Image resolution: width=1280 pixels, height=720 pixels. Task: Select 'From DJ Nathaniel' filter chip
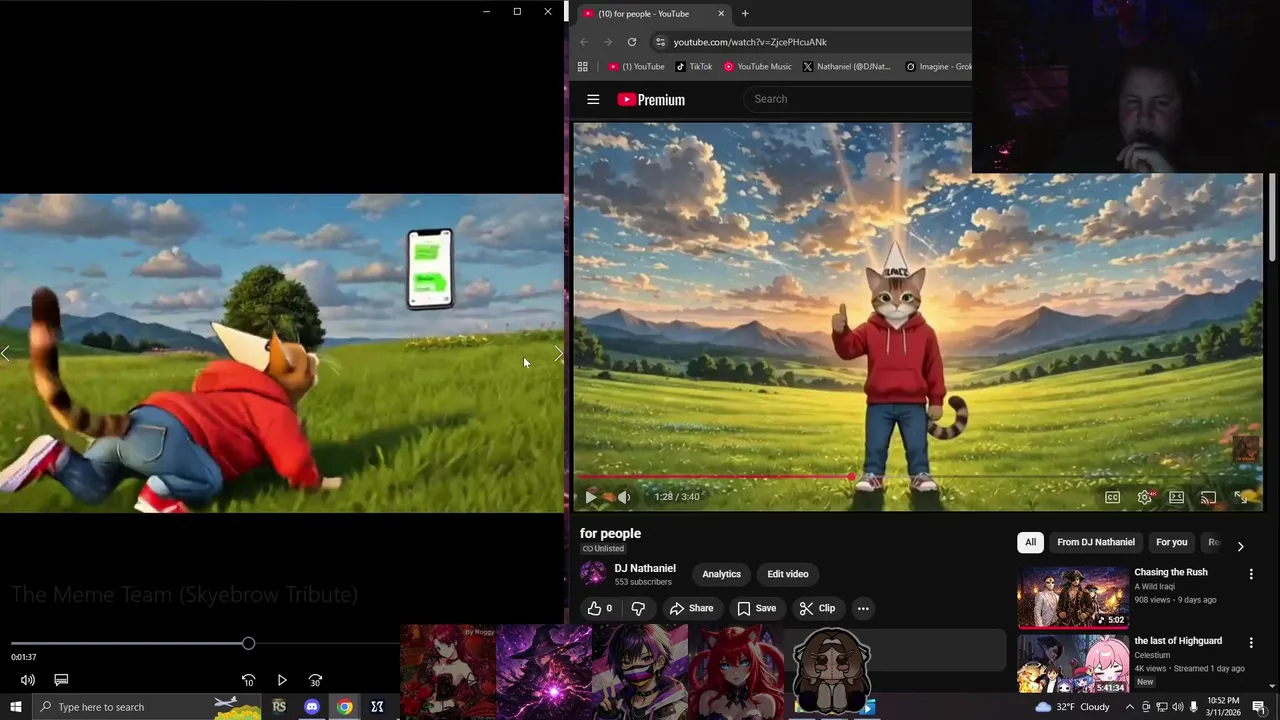(1096, 542)
